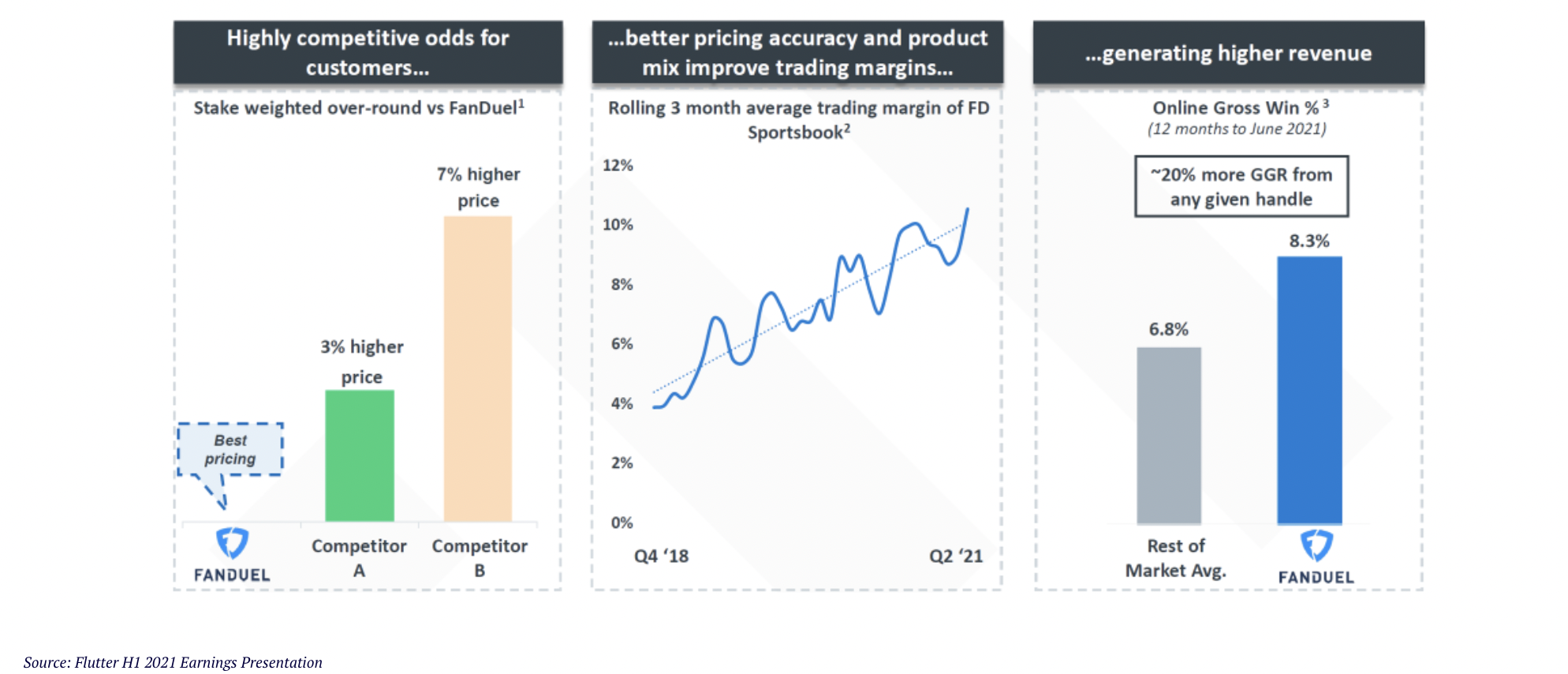Select the 'generating higher revenue' header banner

(x=1228, y=53)
